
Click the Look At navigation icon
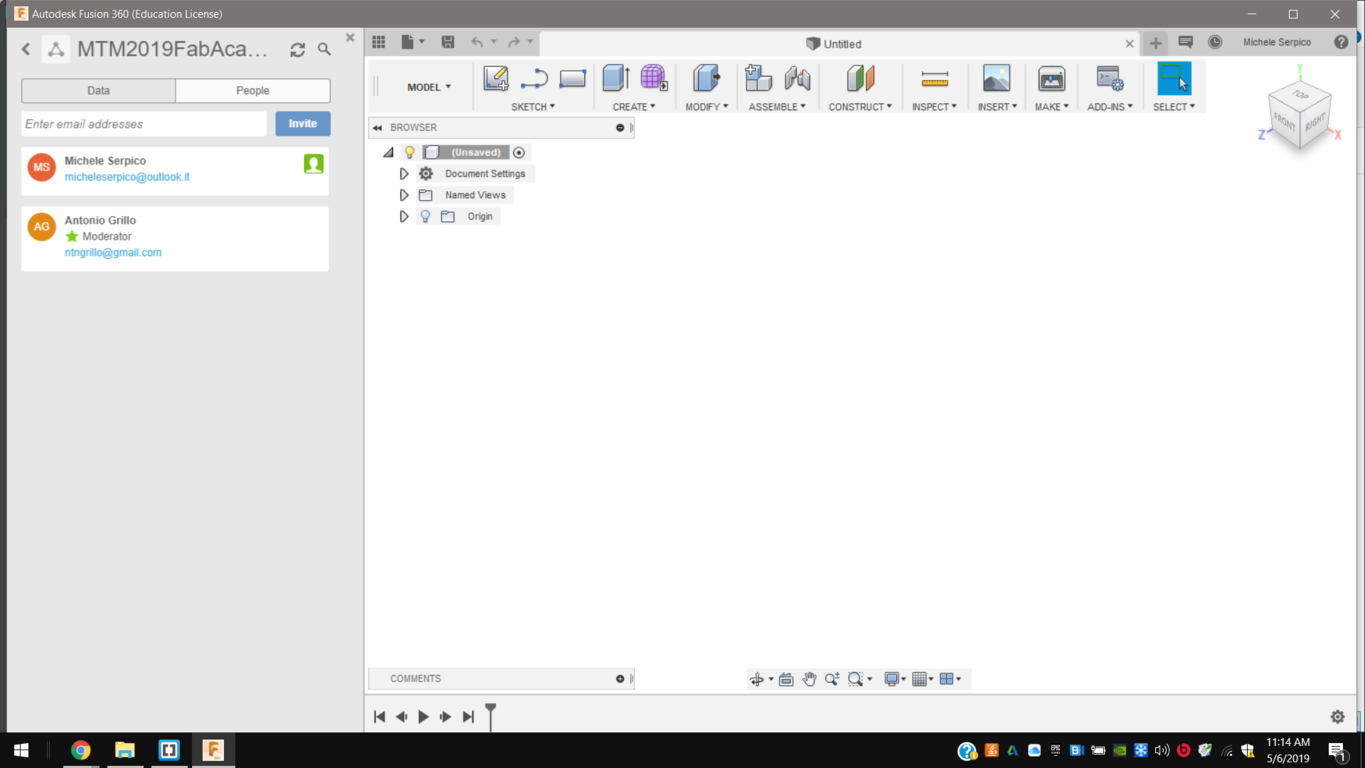(x=786, y=679)
